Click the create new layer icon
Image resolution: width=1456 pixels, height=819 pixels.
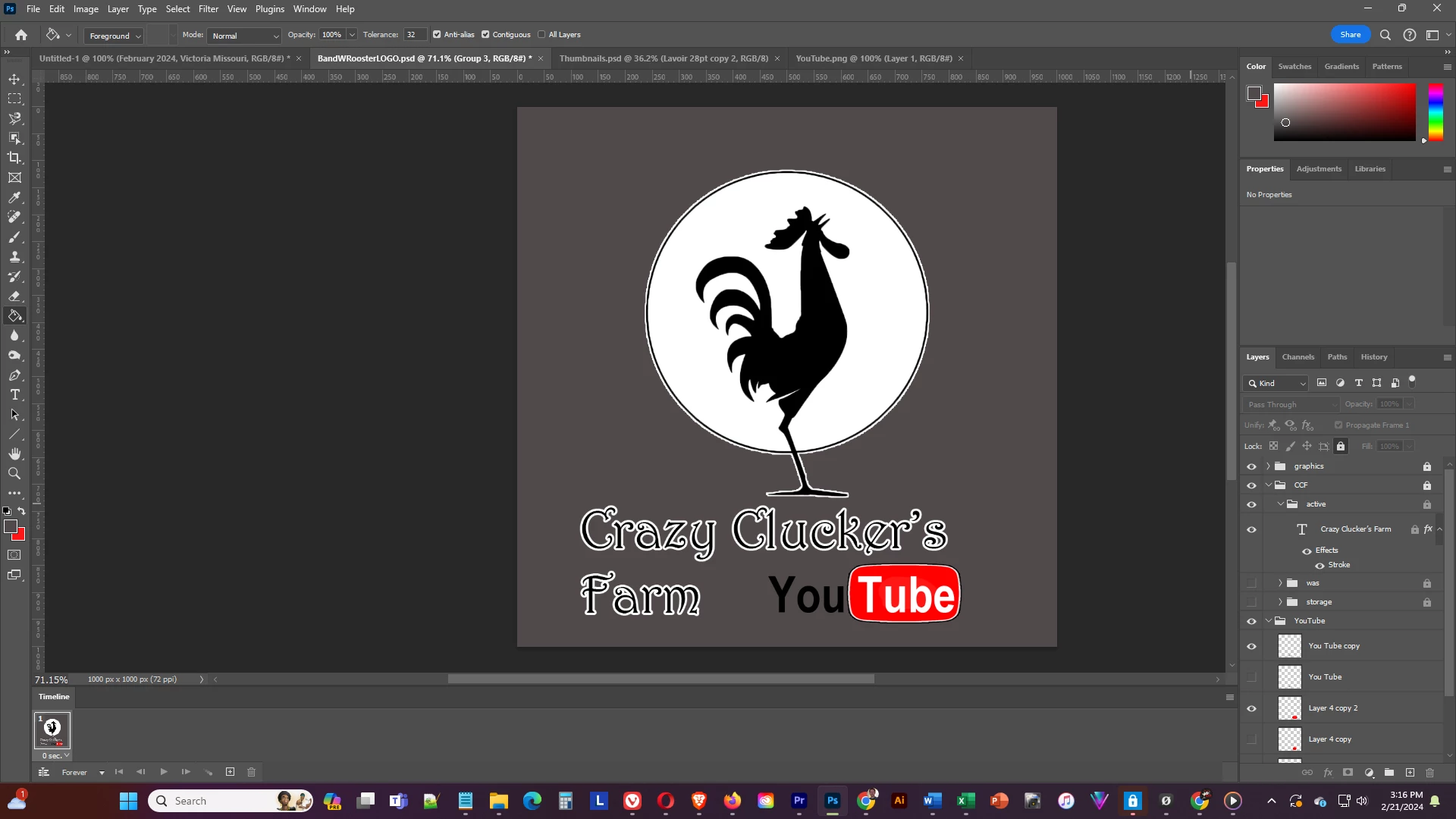(1410, 773)
